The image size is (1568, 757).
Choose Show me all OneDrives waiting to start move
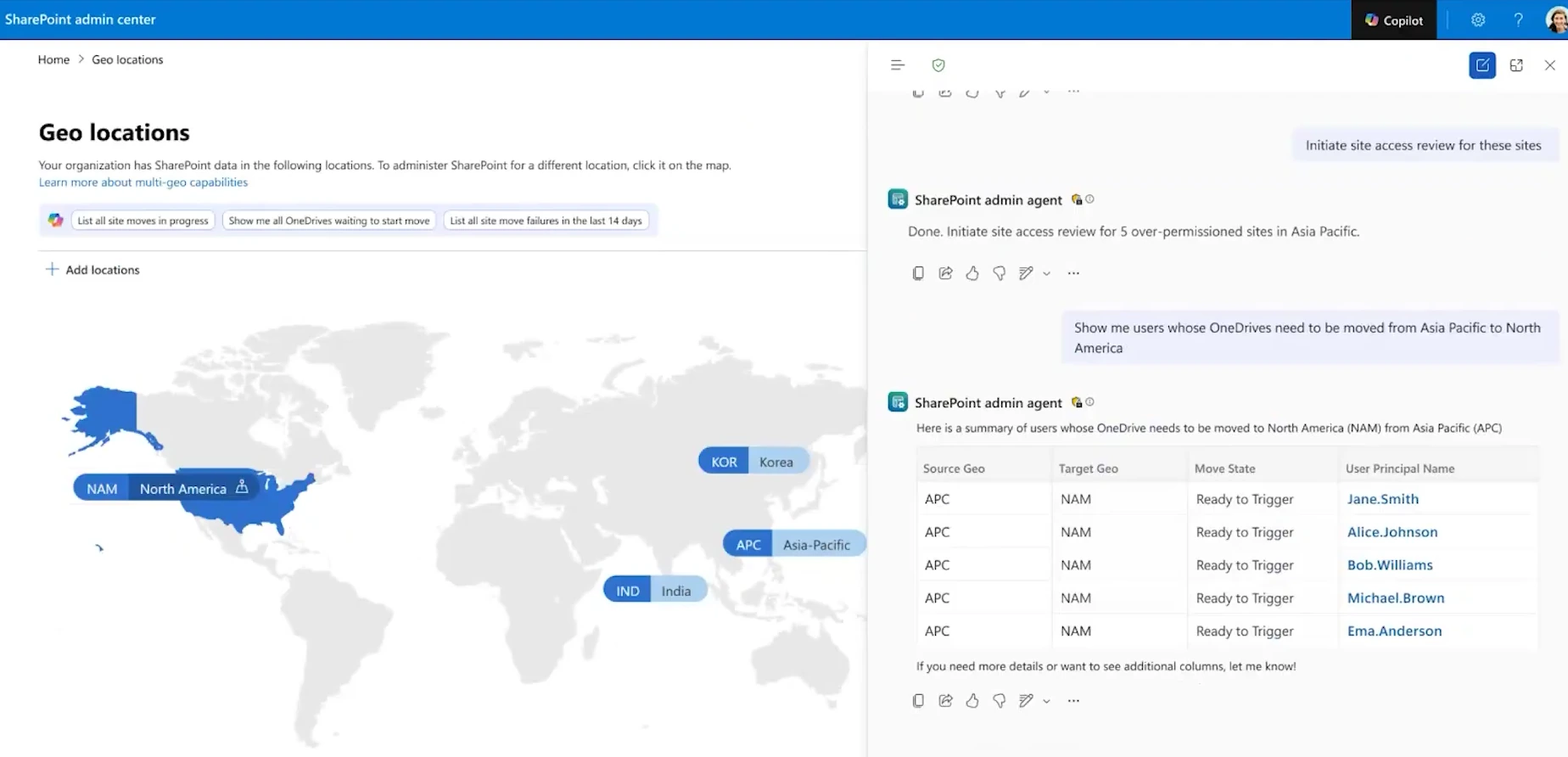[329, 221]
